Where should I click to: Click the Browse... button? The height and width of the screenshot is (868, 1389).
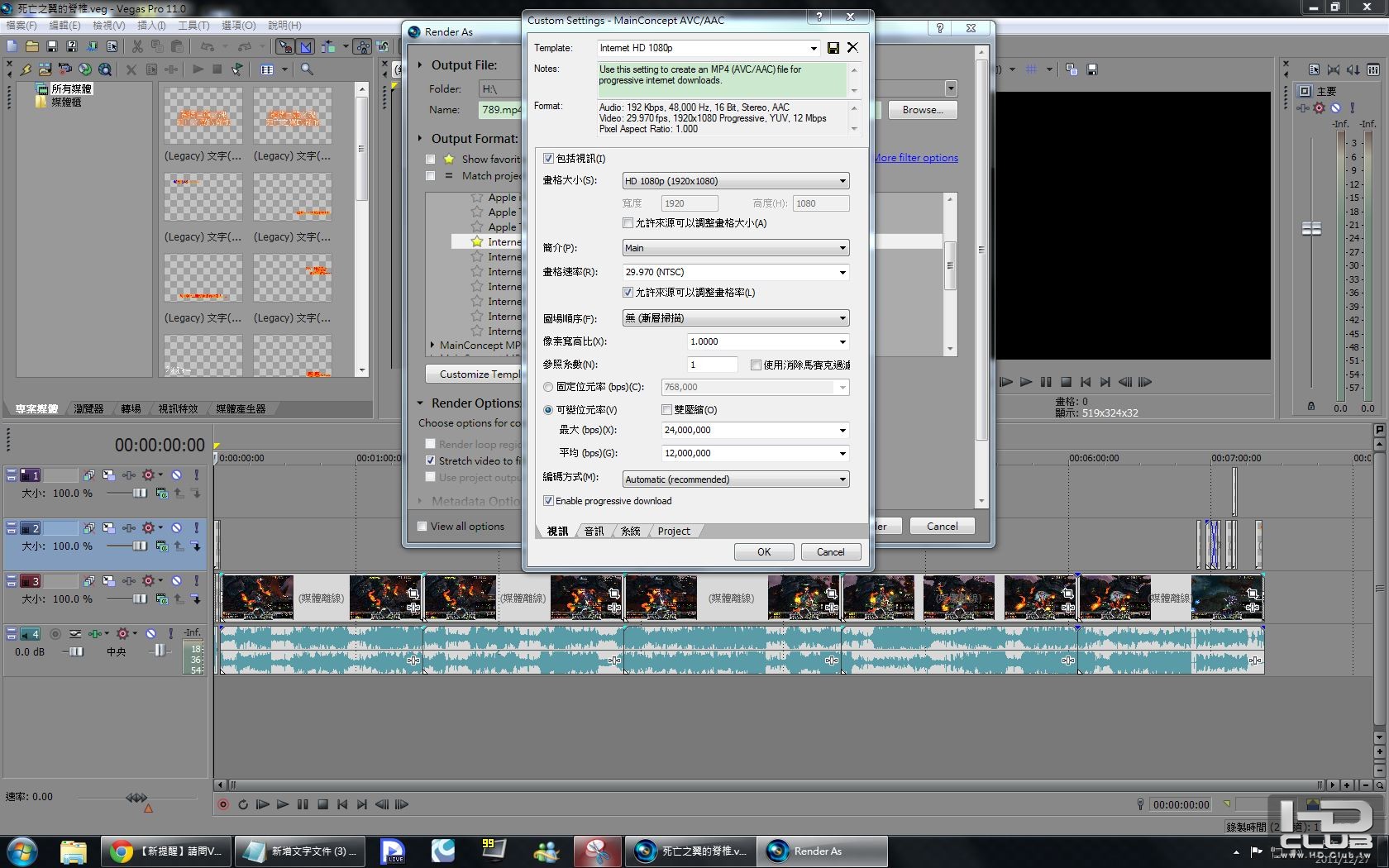[922, 110]
